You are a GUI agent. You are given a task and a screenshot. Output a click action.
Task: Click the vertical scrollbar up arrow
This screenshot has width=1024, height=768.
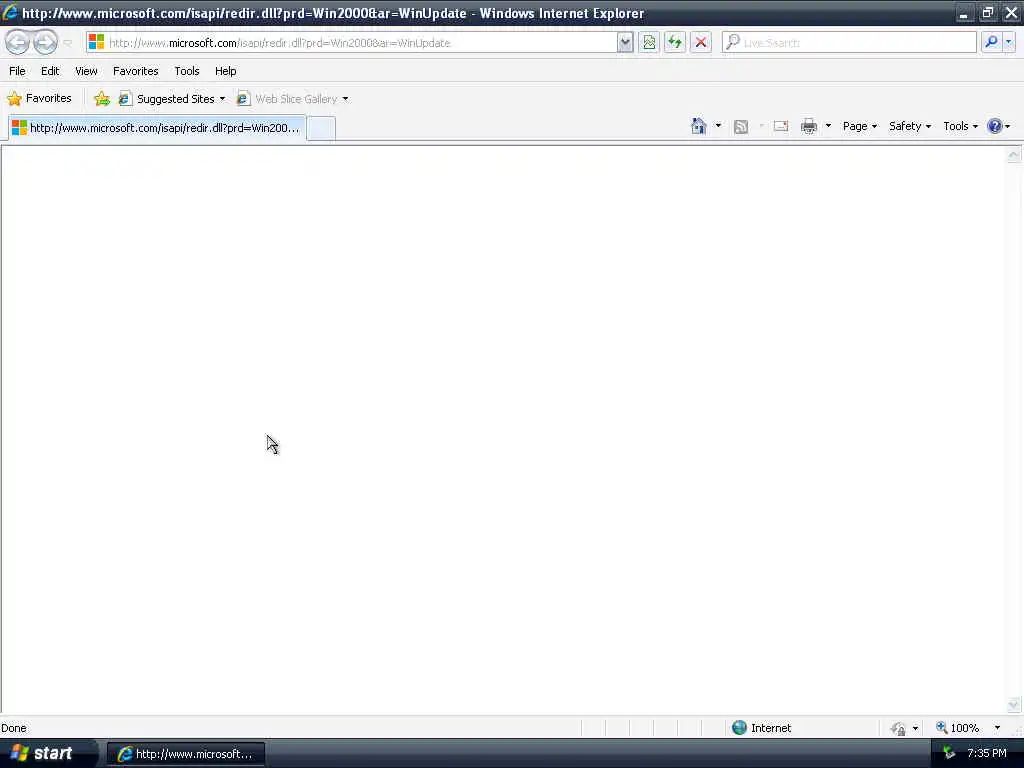point(1014,155)
